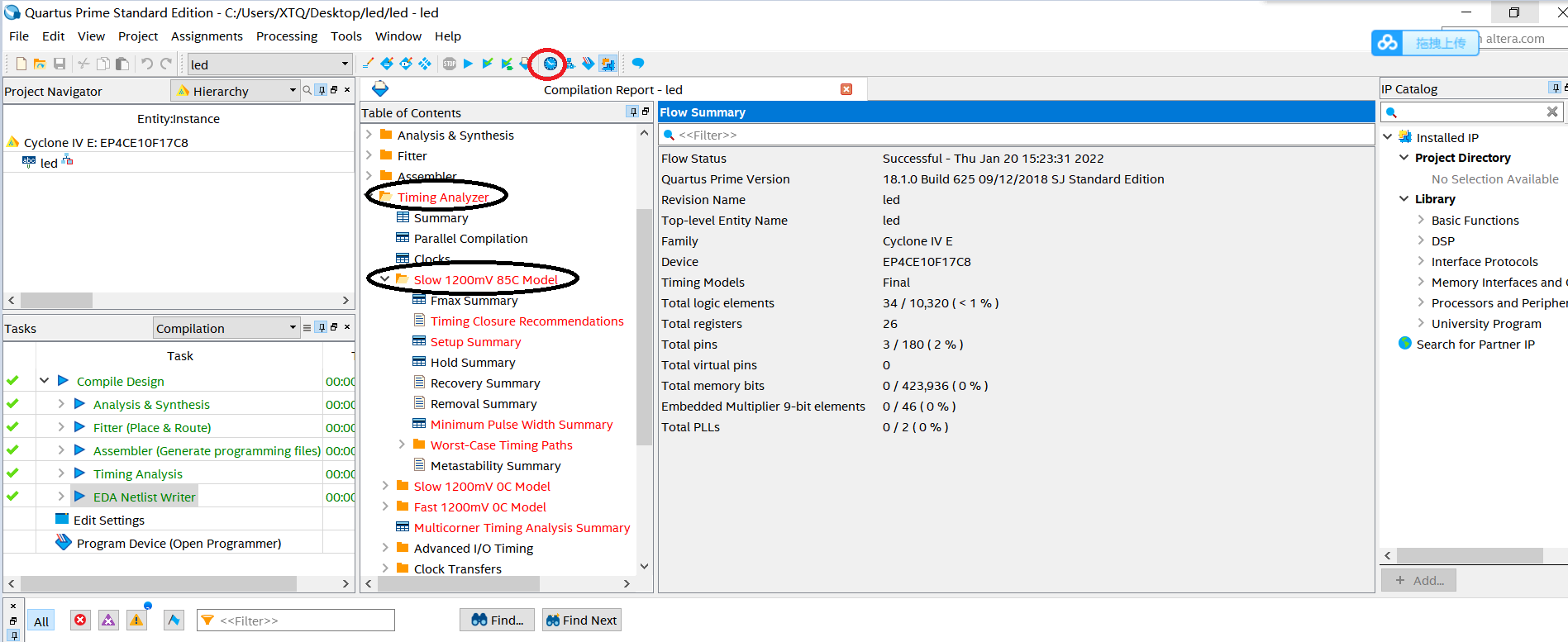
Task: Paste from clipboard toolbar icon
Action: (122, 64)
